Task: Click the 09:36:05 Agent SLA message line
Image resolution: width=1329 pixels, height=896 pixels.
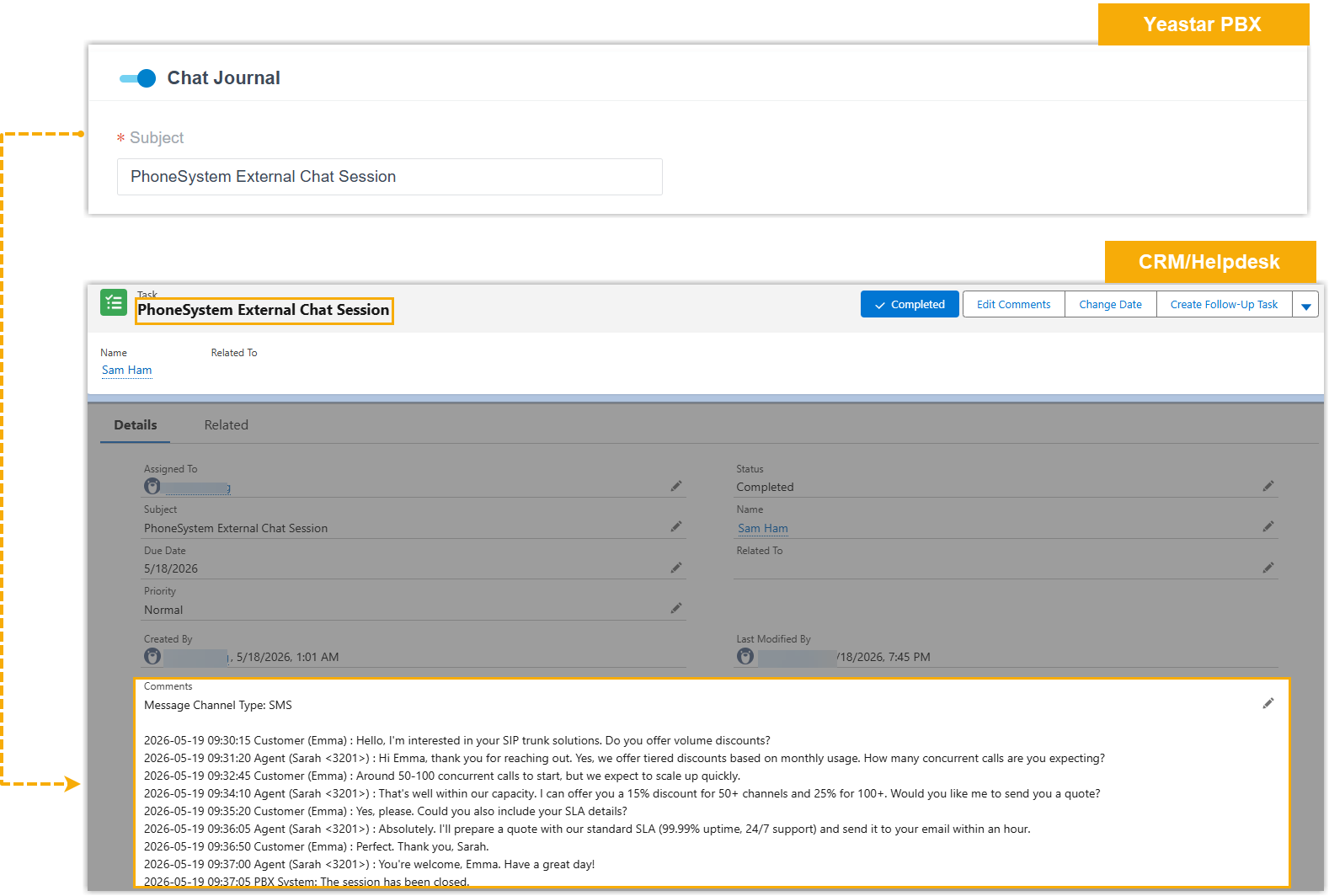Action: (587, 829)
